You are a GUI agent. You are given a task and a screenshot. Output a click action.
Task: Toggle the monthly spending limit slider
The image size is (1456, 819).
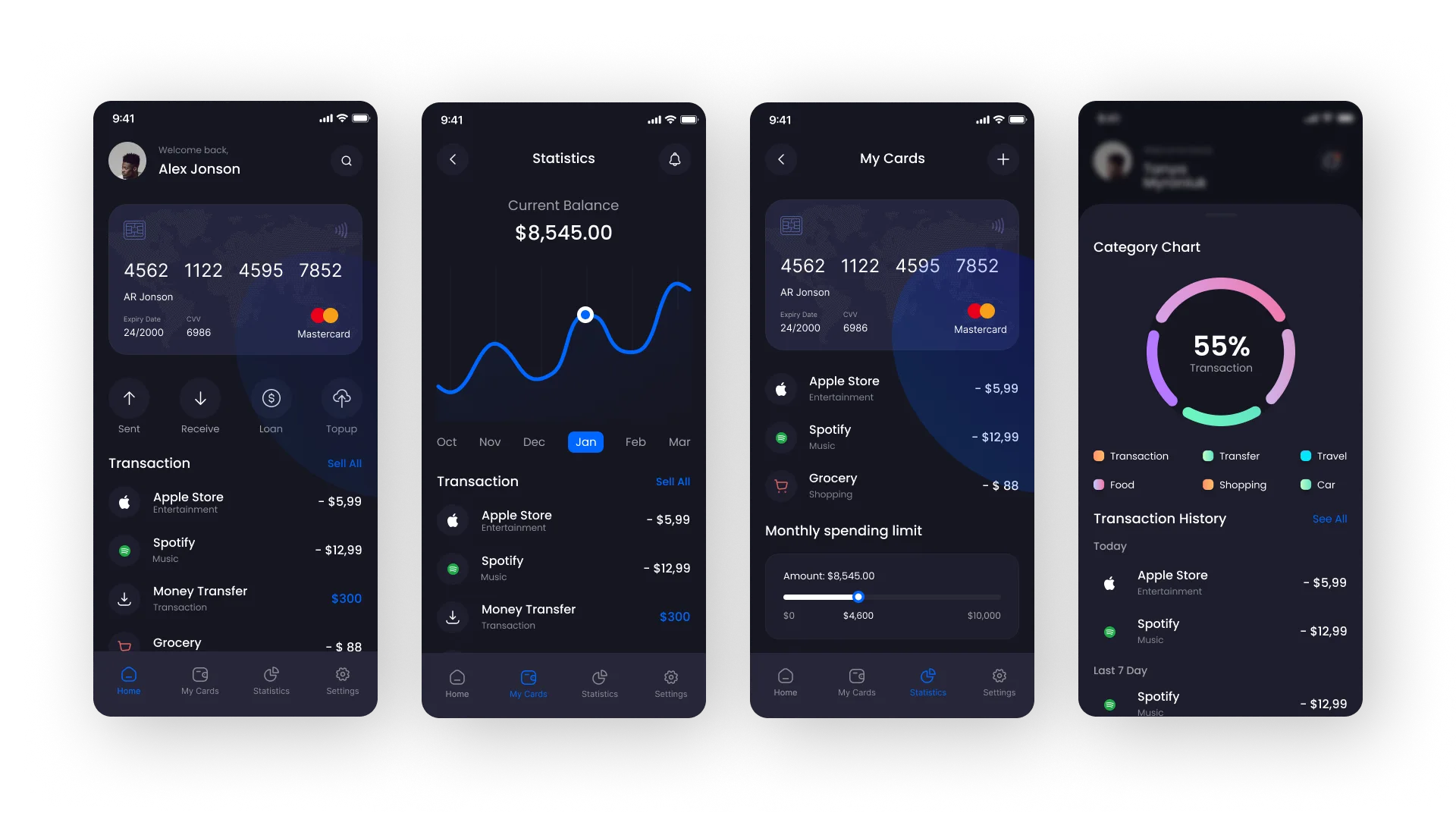858,595
